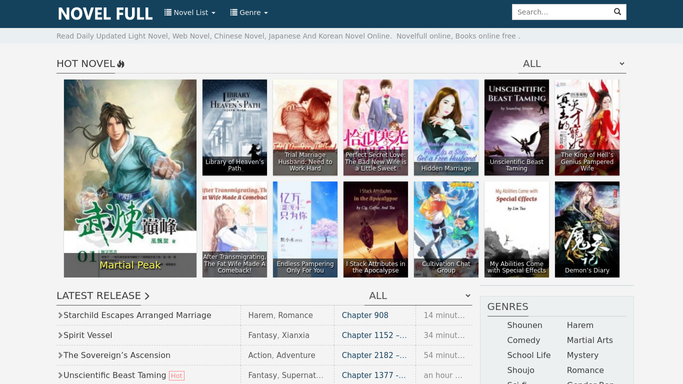Select the School Life genre
Viewport: 683px width, 384px height.
click(529, 355)
